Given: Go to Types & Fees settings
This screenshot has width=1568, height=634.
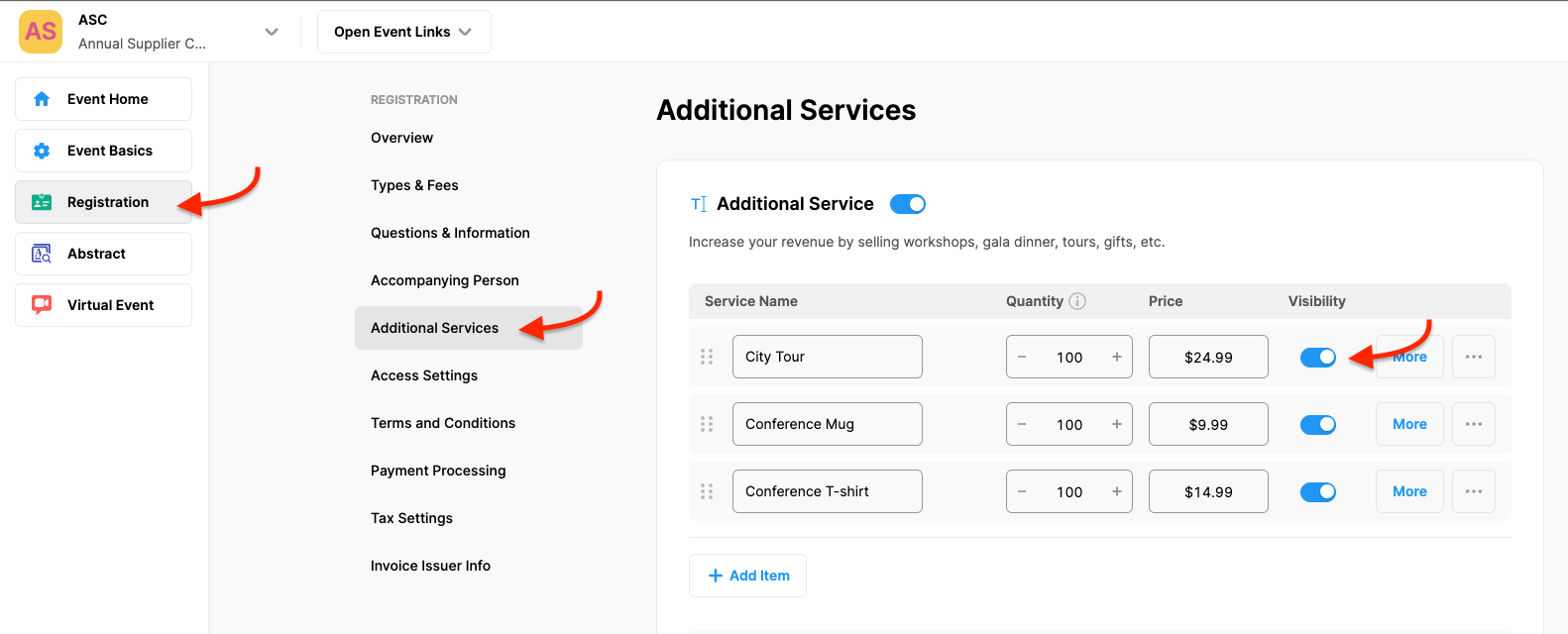Looking at the screenshot, I should click(x=414, y=185).
